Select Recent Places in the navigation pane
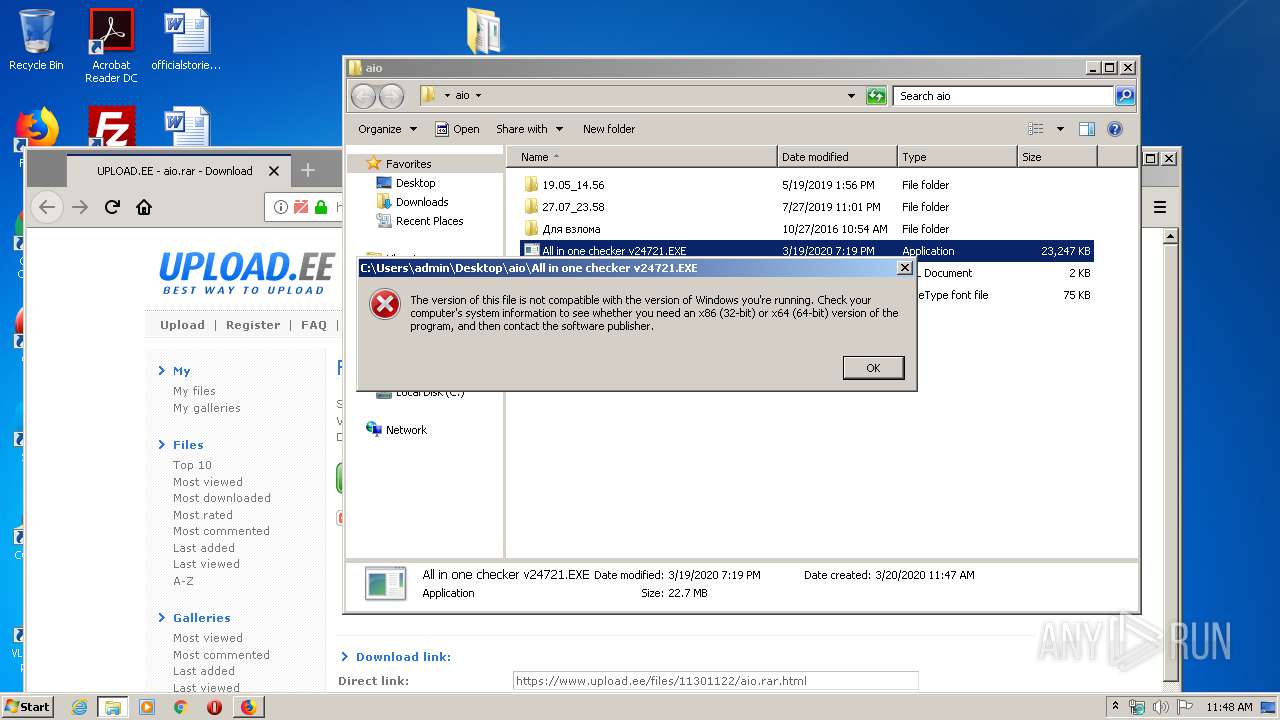1280x720 pixels. 429,221
